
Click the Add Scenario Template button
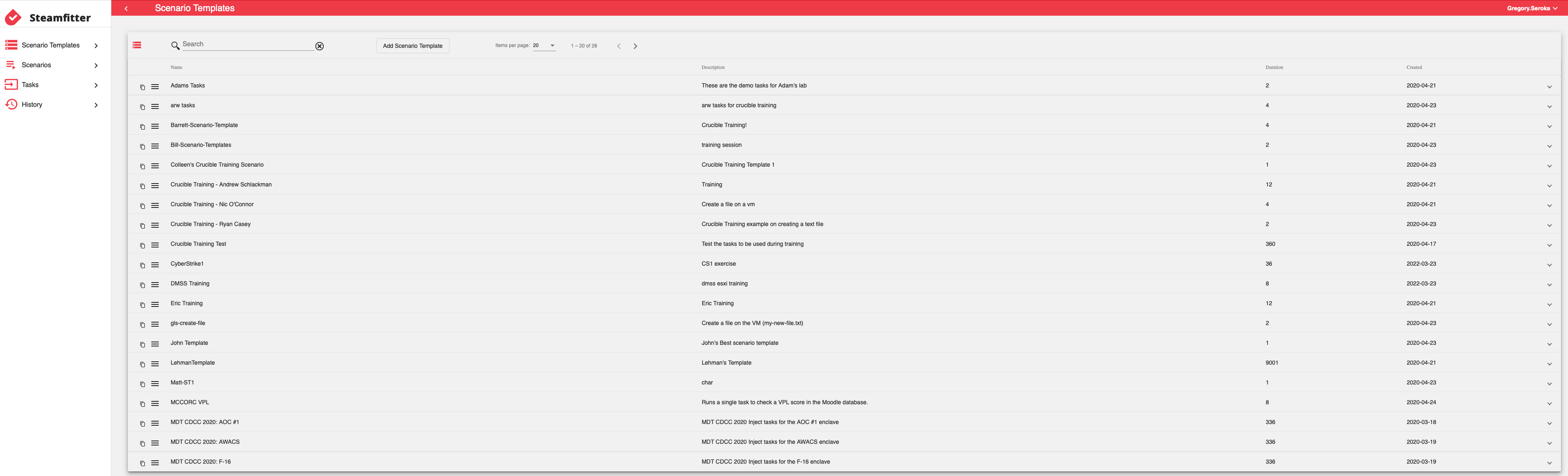click(412, 46)
